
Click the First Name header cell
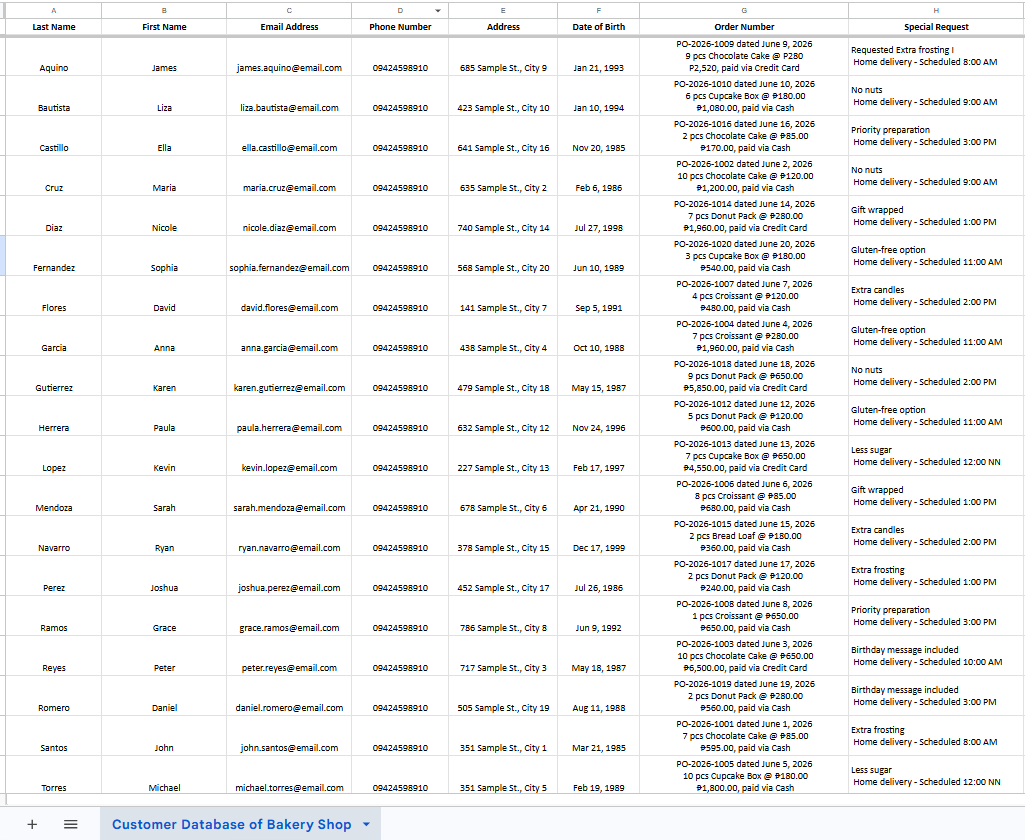tap(164, 27)
